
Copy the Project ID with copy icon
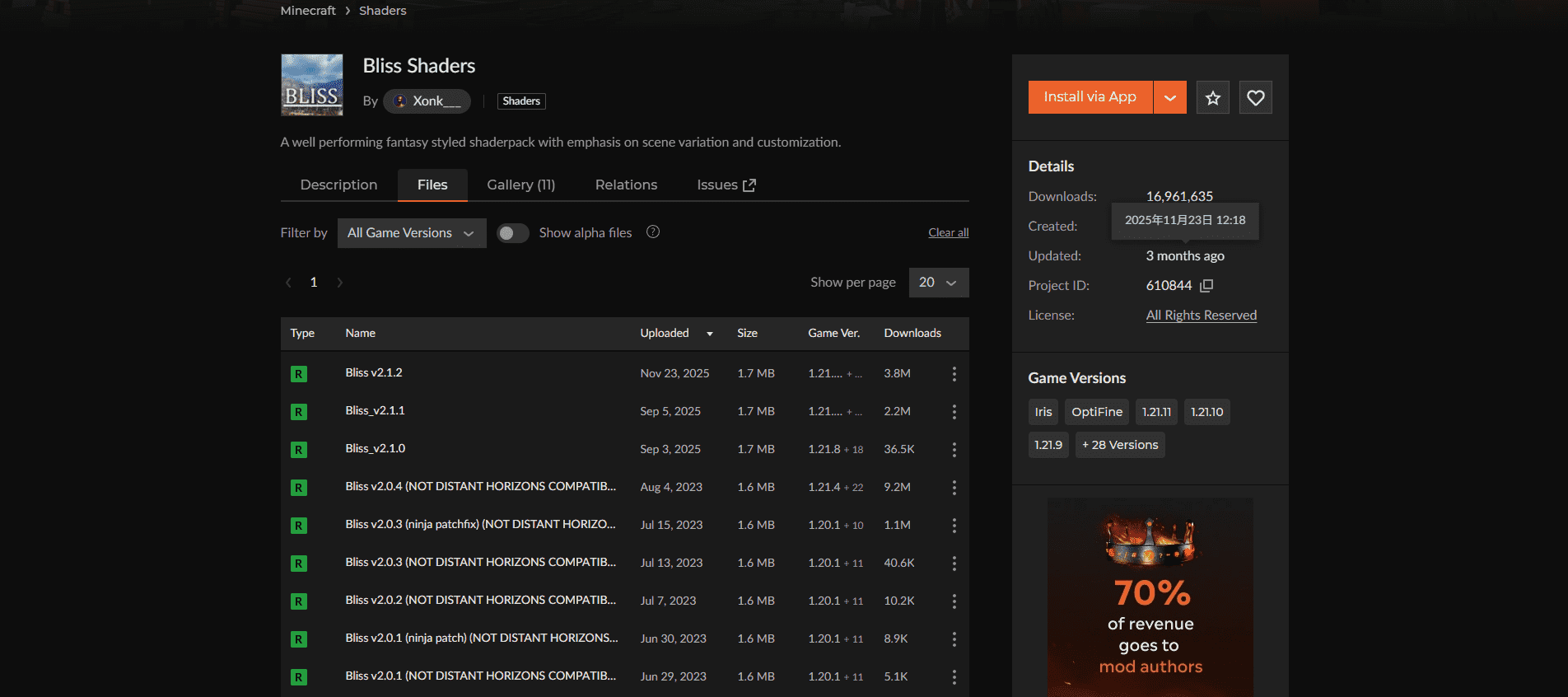(1206, 286)
